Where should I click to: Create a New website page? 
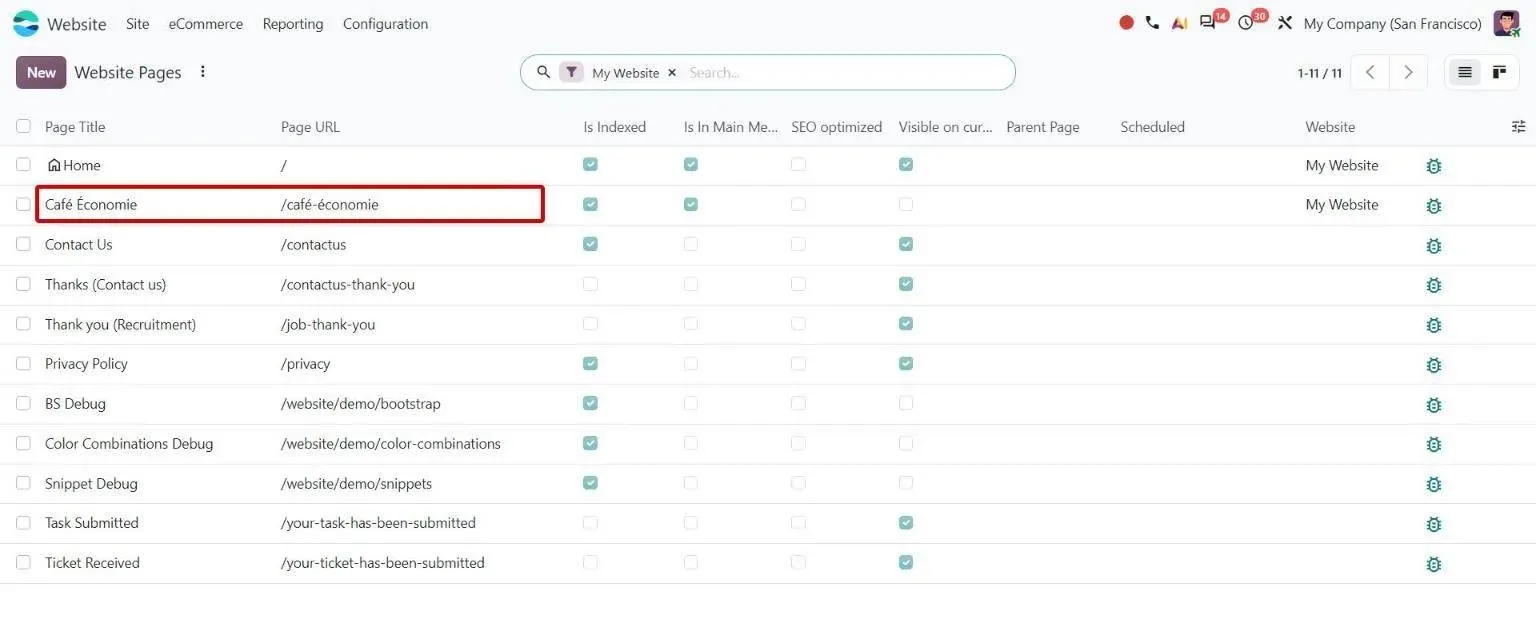(41, 72)
